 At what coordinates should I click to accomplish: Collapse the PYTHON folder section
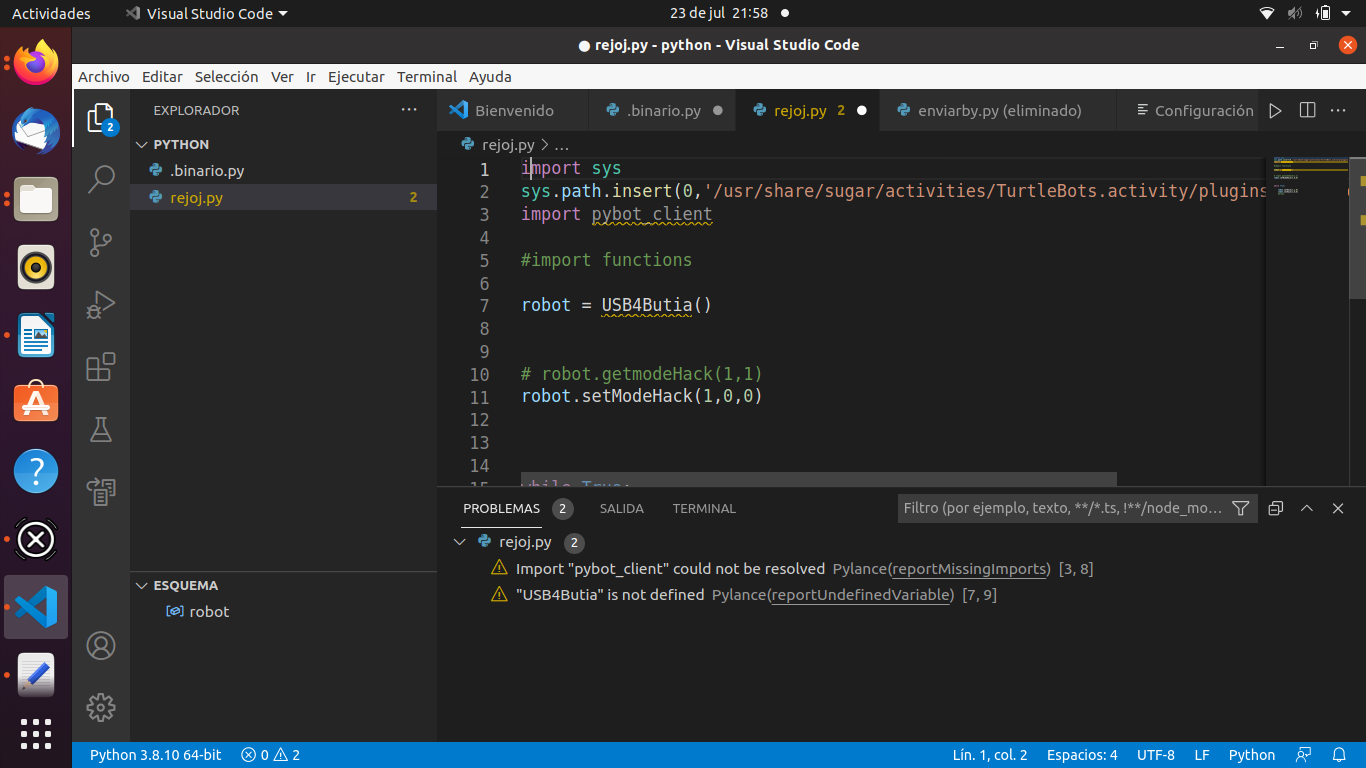(x=142, y=144)
